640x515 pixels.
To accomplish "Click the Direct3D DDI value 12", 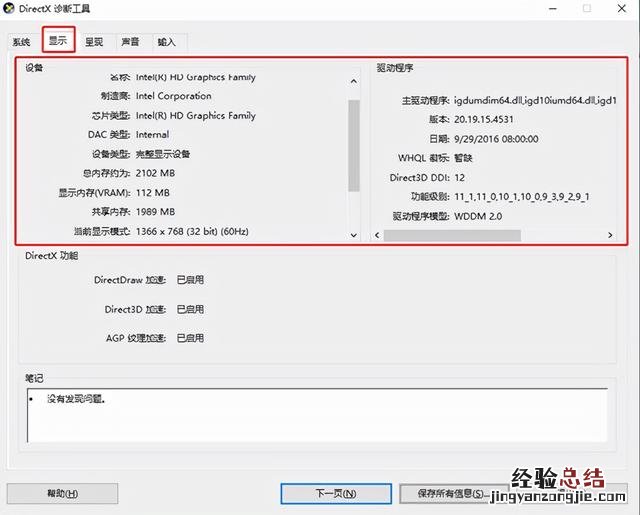I will (x=459, y=178).
